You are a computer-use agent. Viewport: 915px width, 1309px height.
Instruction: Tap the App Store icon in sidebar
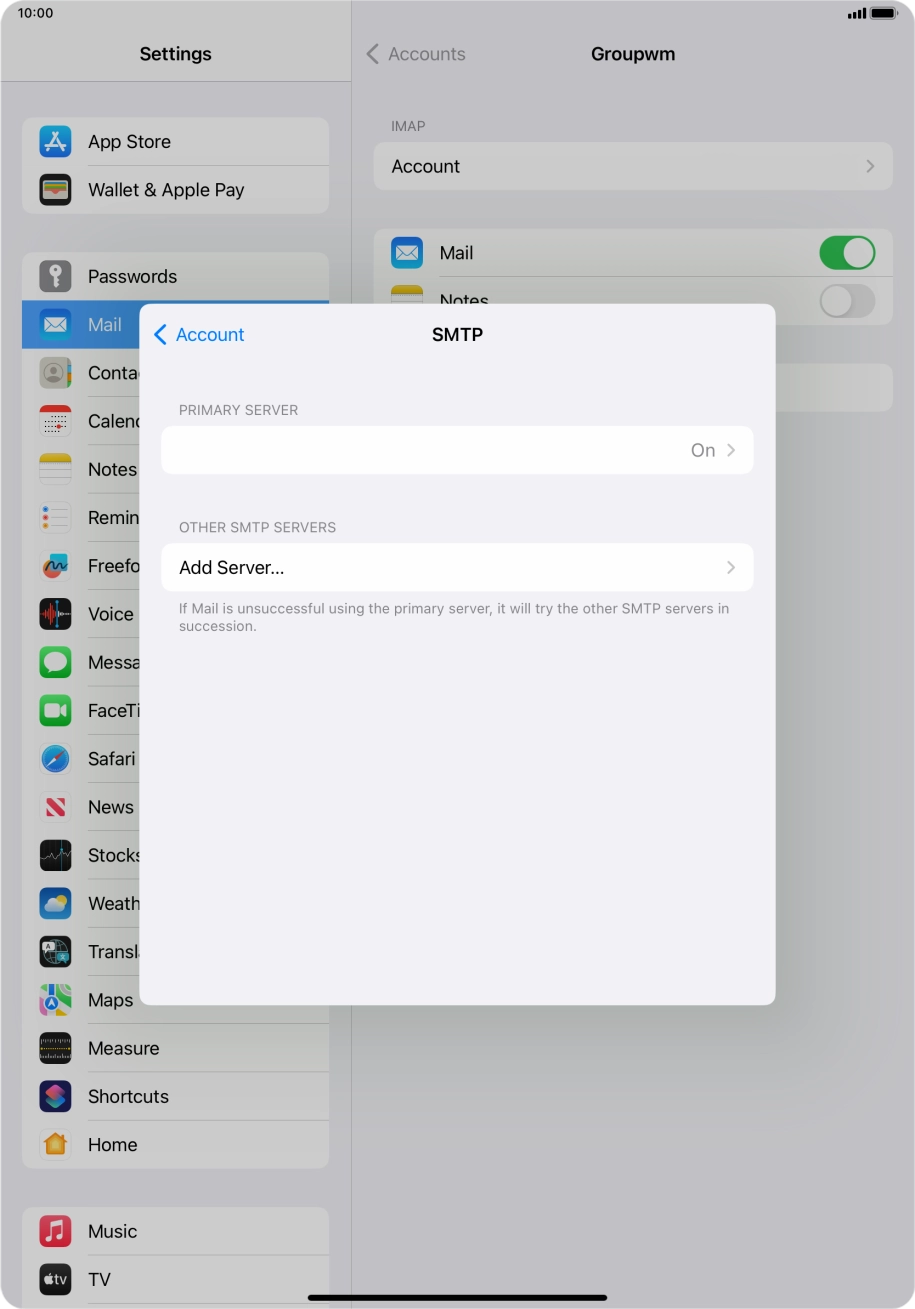pos(55,142)
